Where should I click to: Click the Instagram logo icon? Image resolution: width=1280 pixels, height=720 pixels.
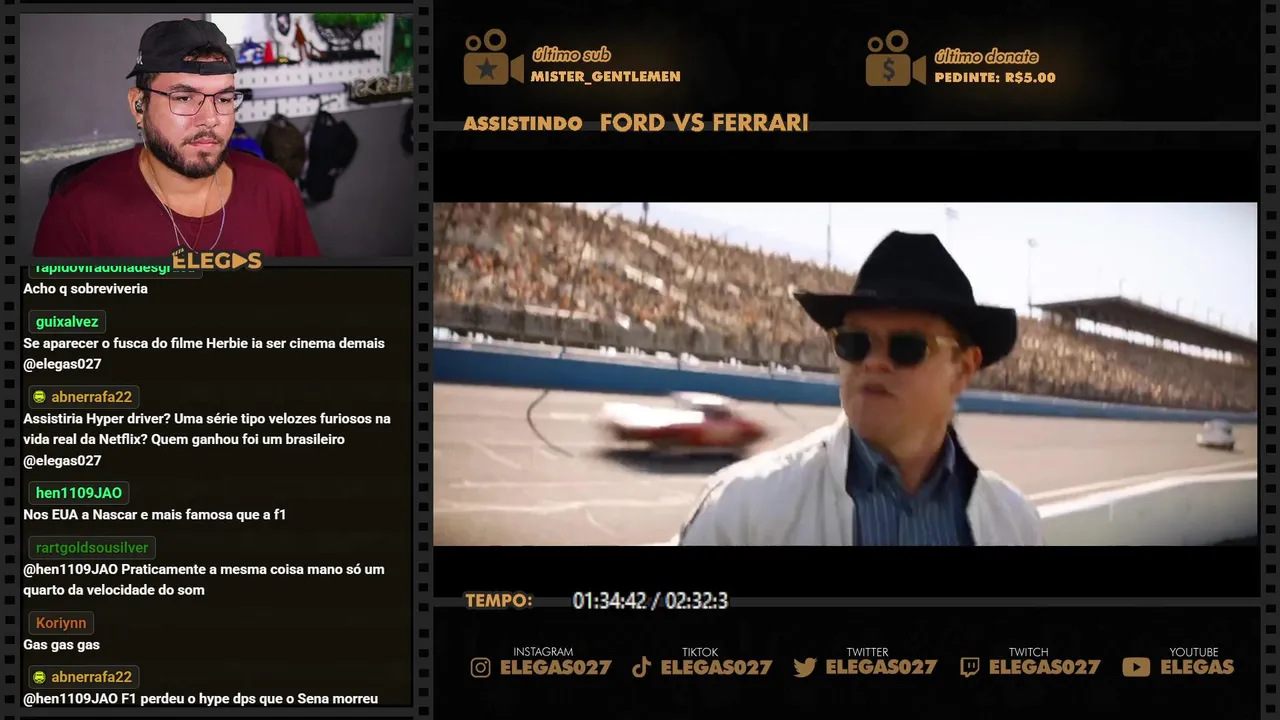coord(481,667)
